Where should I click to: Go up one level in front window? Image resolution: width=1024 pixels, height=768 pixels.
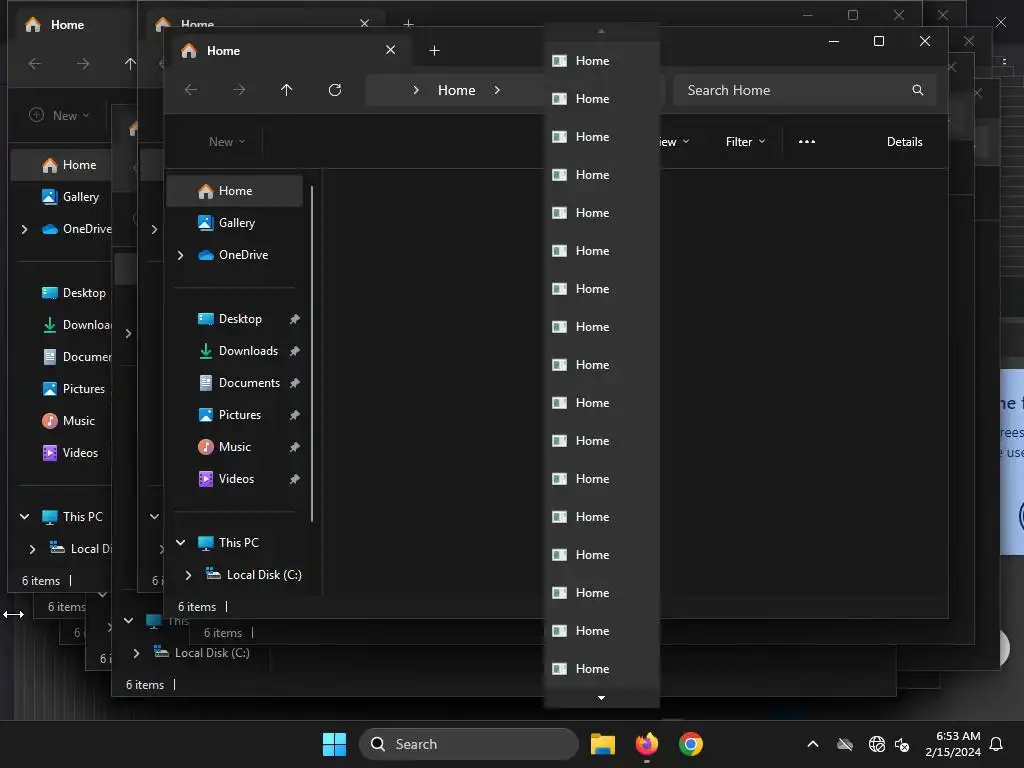pyautogui.click(x=287, y=90)
